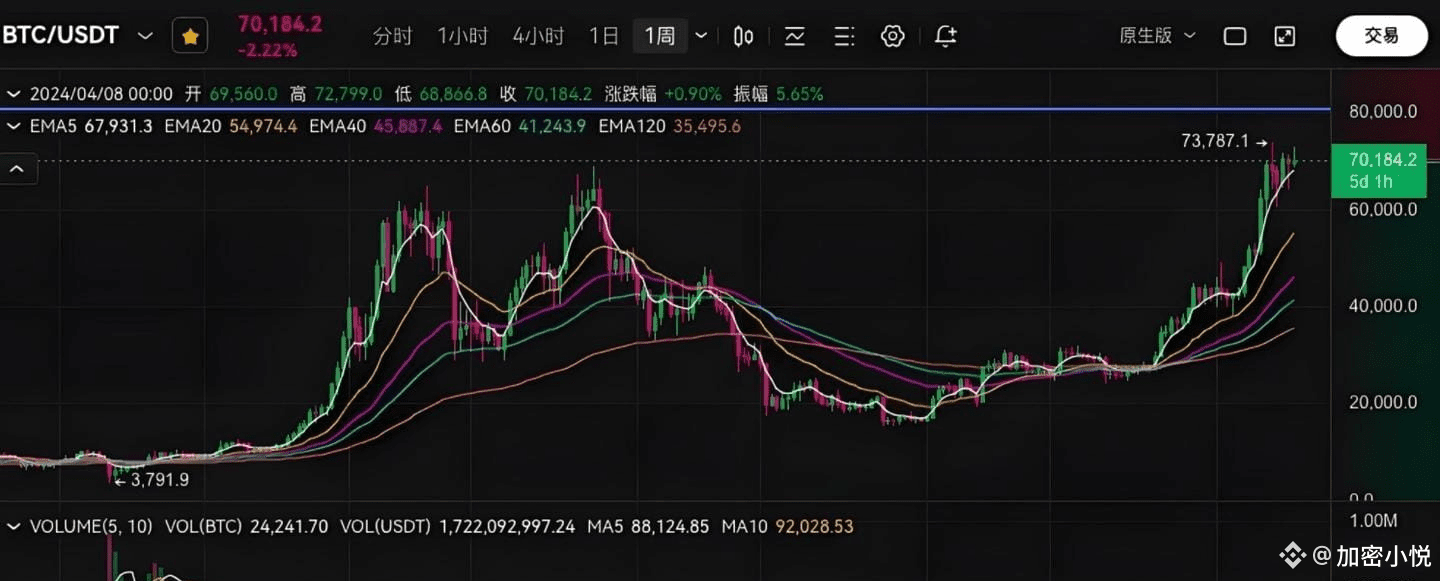Collapse the VOLUME indicator row

[13, 526]
